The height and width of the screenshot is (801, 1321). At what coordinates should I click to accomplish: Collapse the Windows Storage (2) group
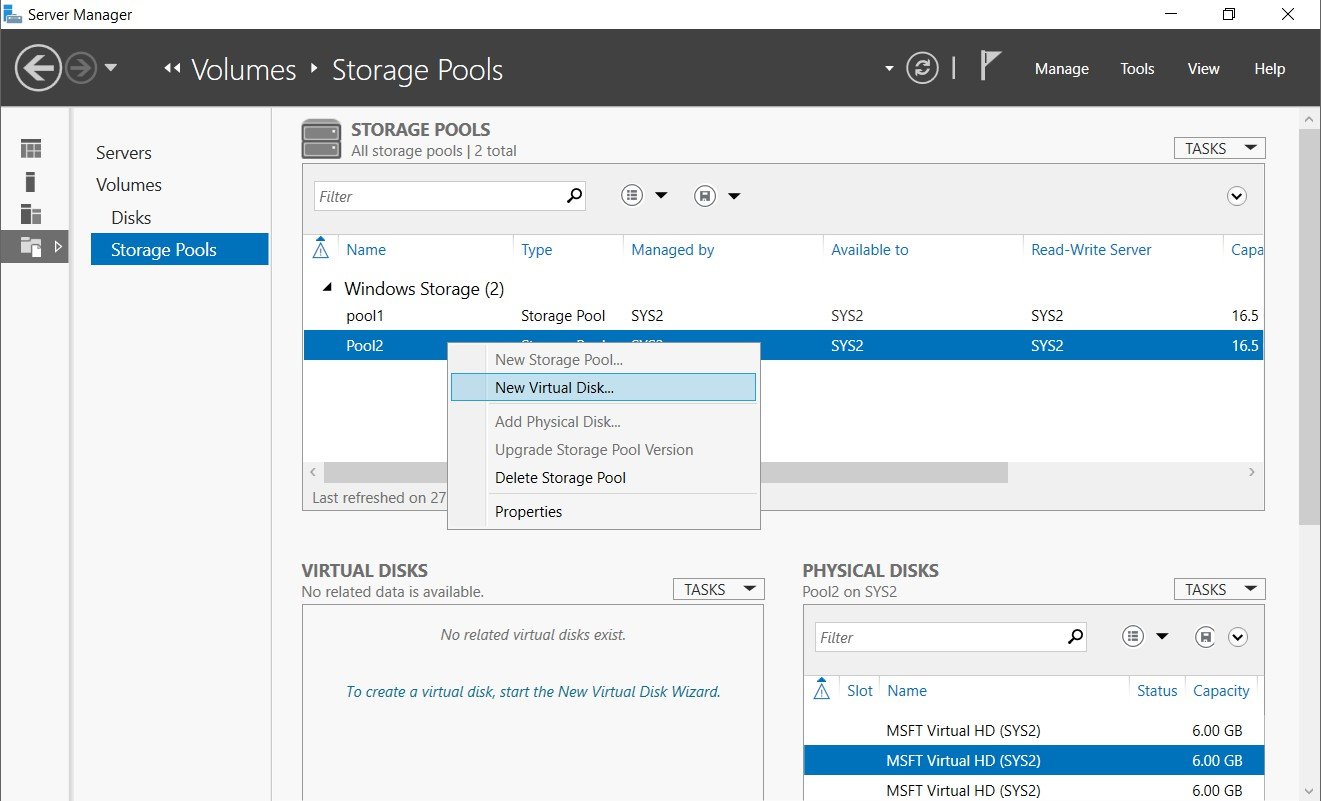pyautogui.click(x=328, y=288)
